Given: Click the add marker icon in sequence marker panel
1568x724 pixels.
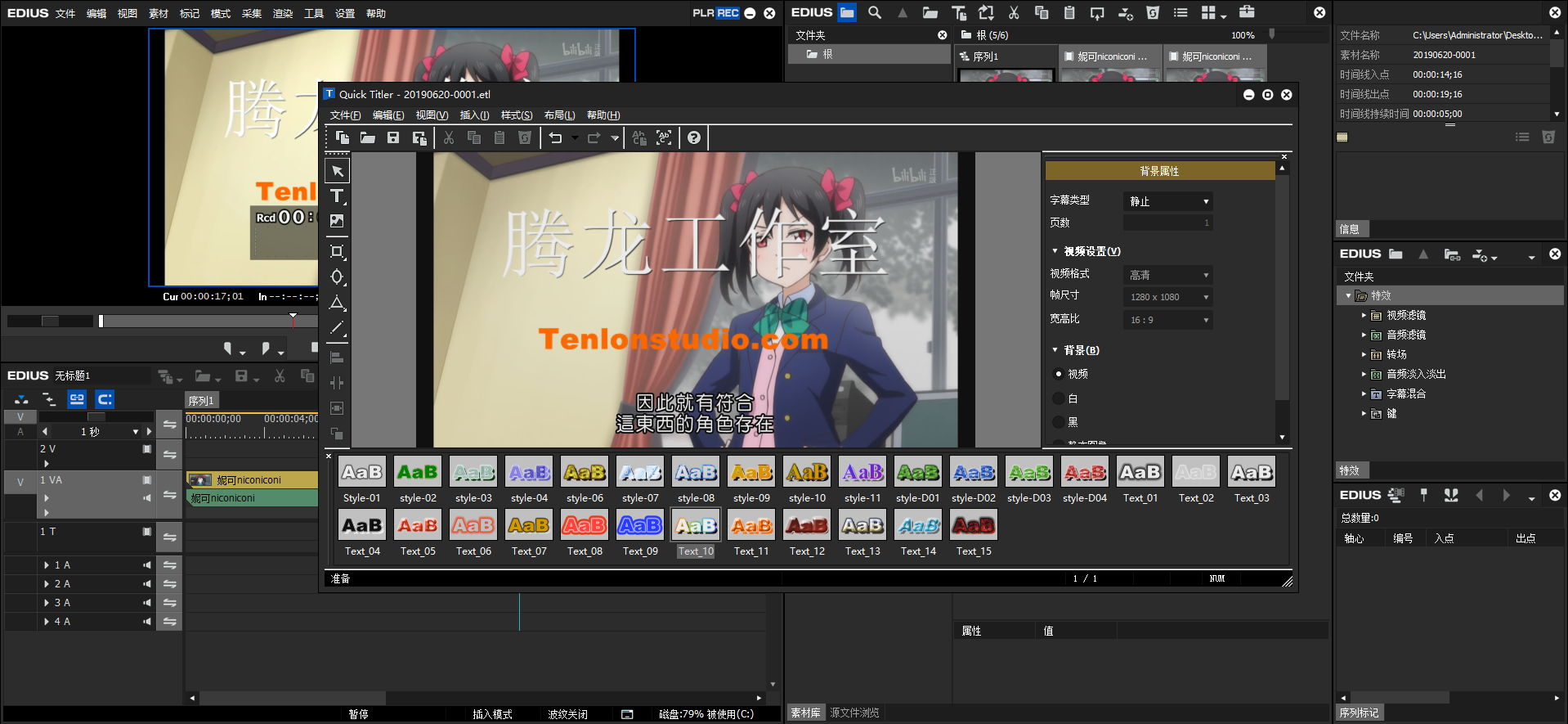Looking at the screenshot, I should point(1424,495).
